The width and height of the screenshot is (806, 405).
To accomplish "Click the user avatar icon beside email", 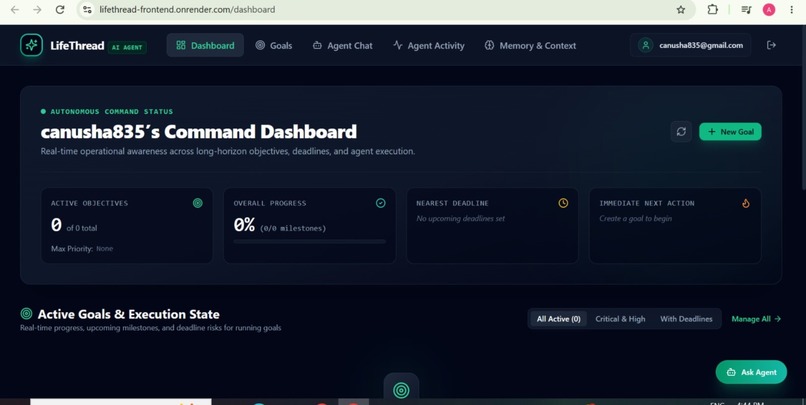I will click(645, 45).
